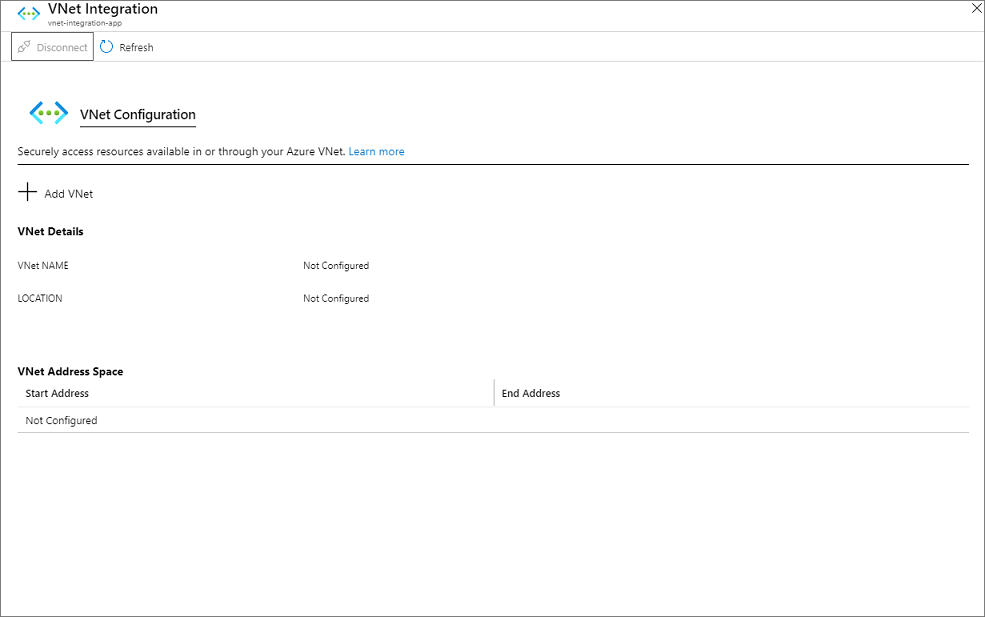
Task: Click the Disconnect button
Action: click(x=52, y=47)
